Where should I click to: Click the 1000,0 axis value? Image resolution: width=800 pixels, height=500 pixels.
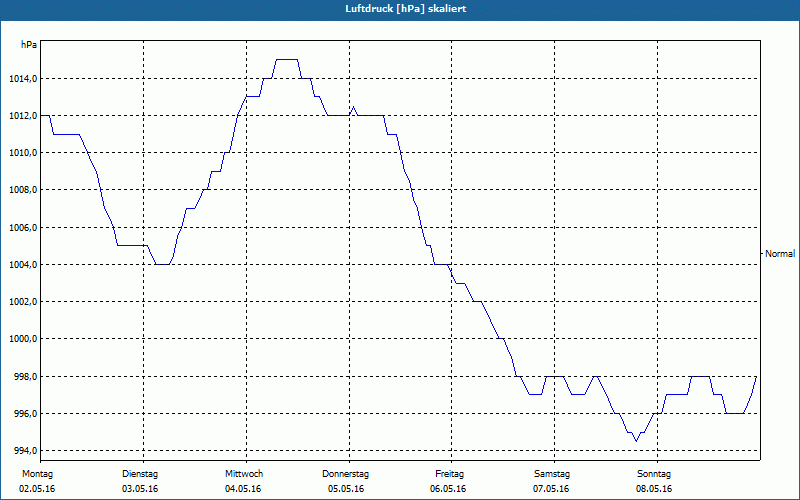pos(23,339)
